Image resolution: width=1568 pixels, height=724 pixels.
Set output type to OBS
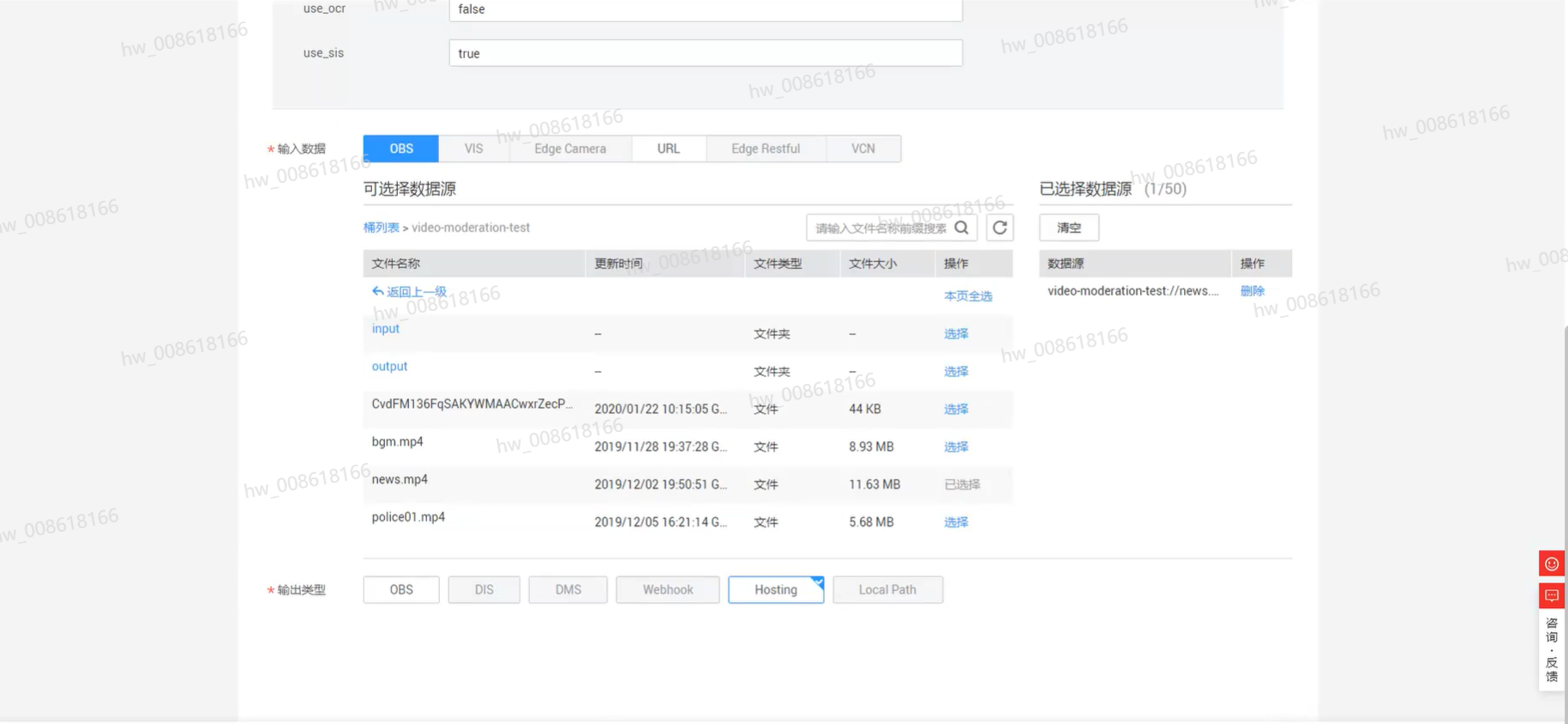[x=401, y=590]
